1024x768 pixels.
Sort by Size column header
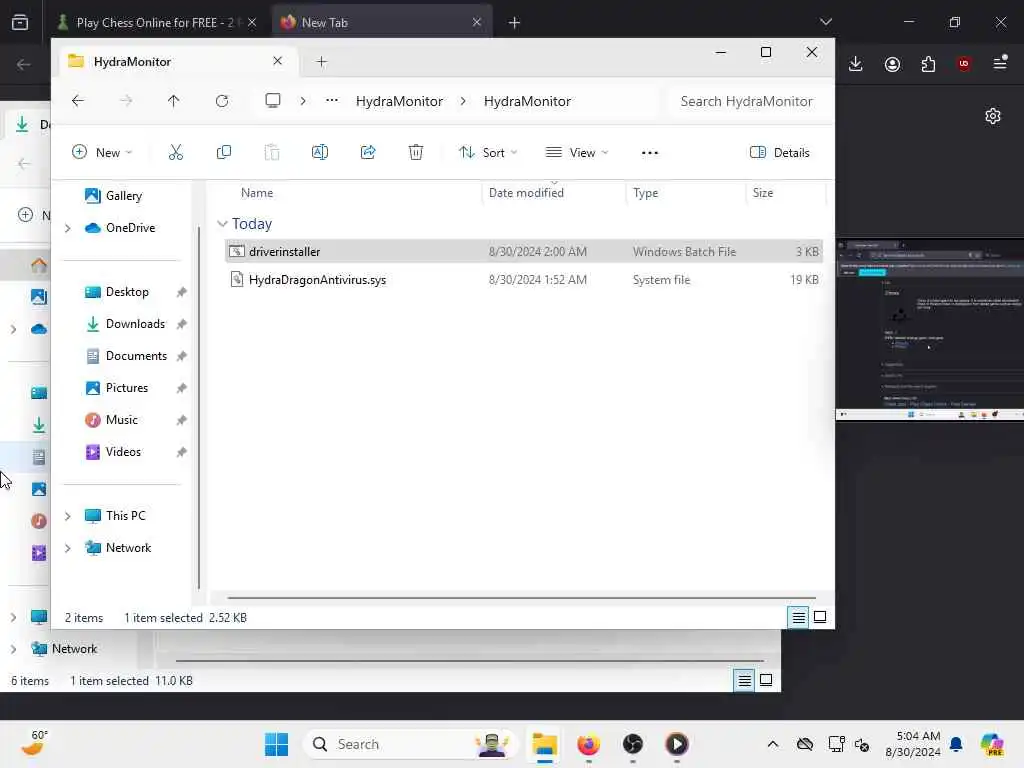point(763,193)
